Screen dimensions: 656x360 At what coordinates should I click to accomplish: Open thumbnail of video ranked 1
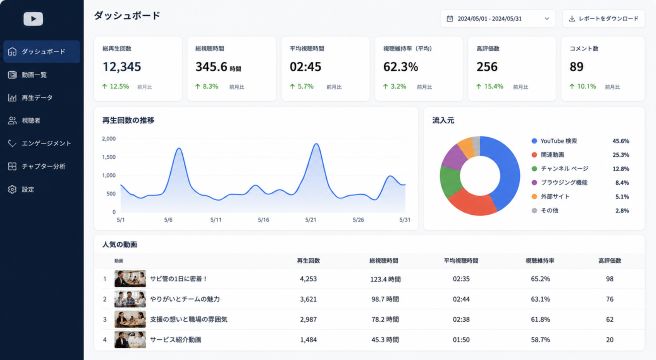[x=130, y=279]
